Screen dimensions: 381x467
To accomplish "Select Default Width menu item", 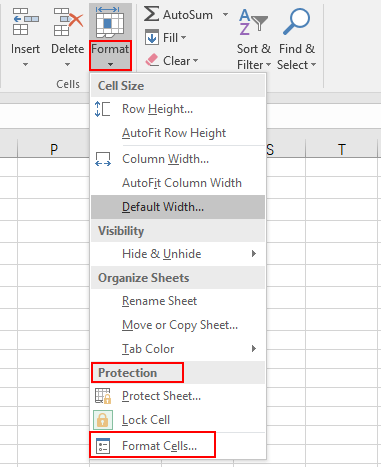I will click(x=178, y=207).
